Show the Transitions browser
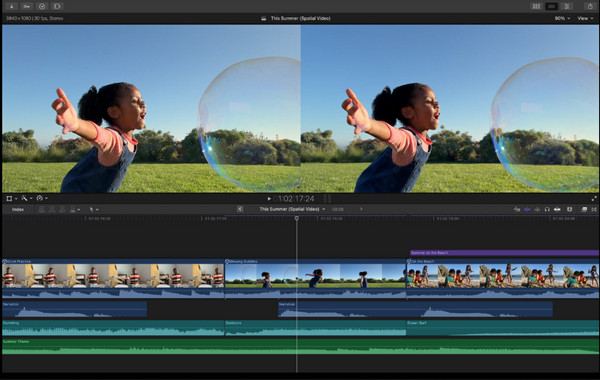Image resolution: width=600 pixels, height=380 pixels. [x=594, y=209]
